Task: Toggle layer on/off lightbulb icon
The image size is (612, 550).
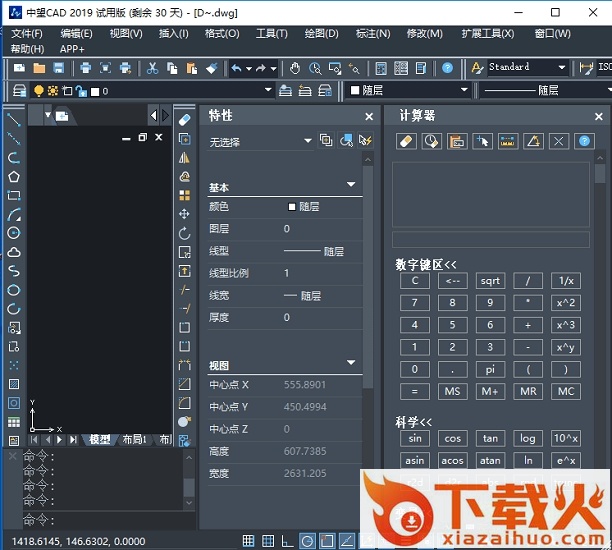Action: click(x=39, y=91)
